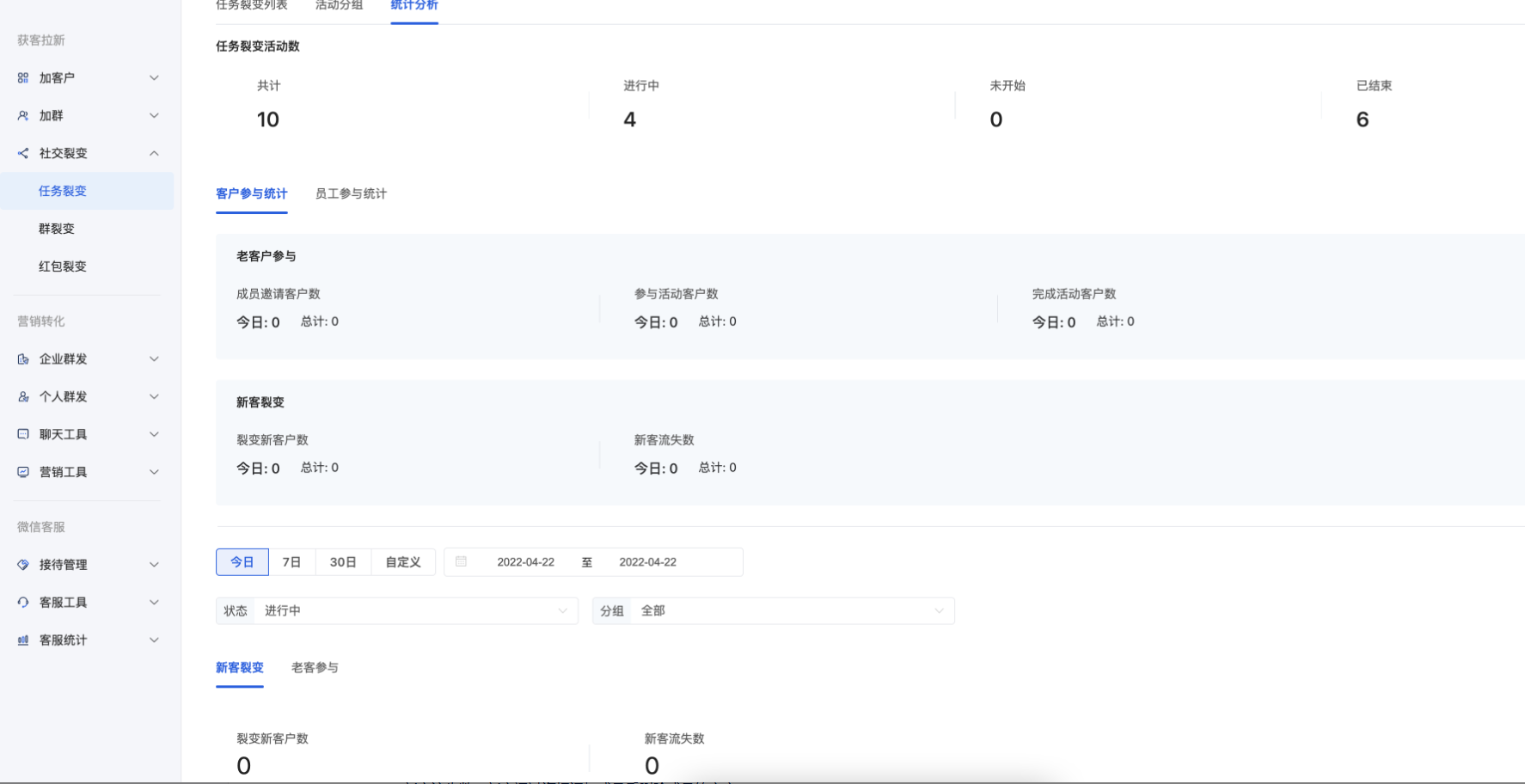Expand the 客服统计 chevron
Viewport: 1525px width, 784px height.
point(154,640)
